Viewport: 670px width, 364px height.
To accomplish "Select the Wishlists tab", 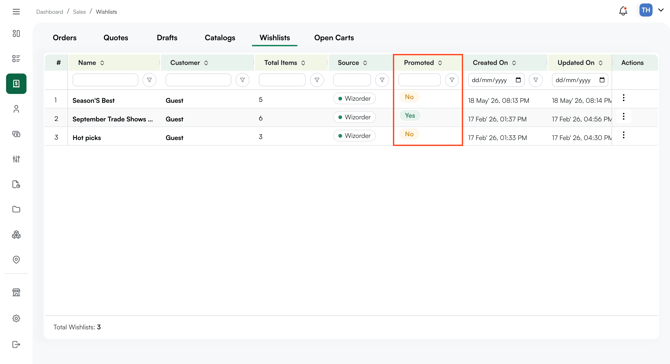I will pos(275,38).
